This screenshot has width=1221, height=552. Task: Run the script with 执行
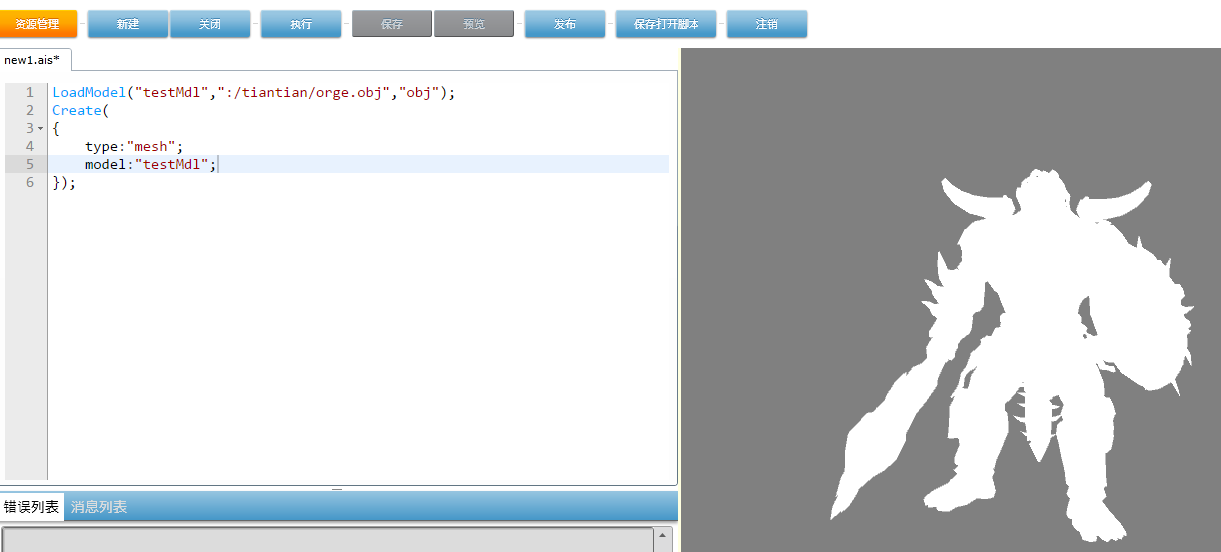(x=301, y=24)
